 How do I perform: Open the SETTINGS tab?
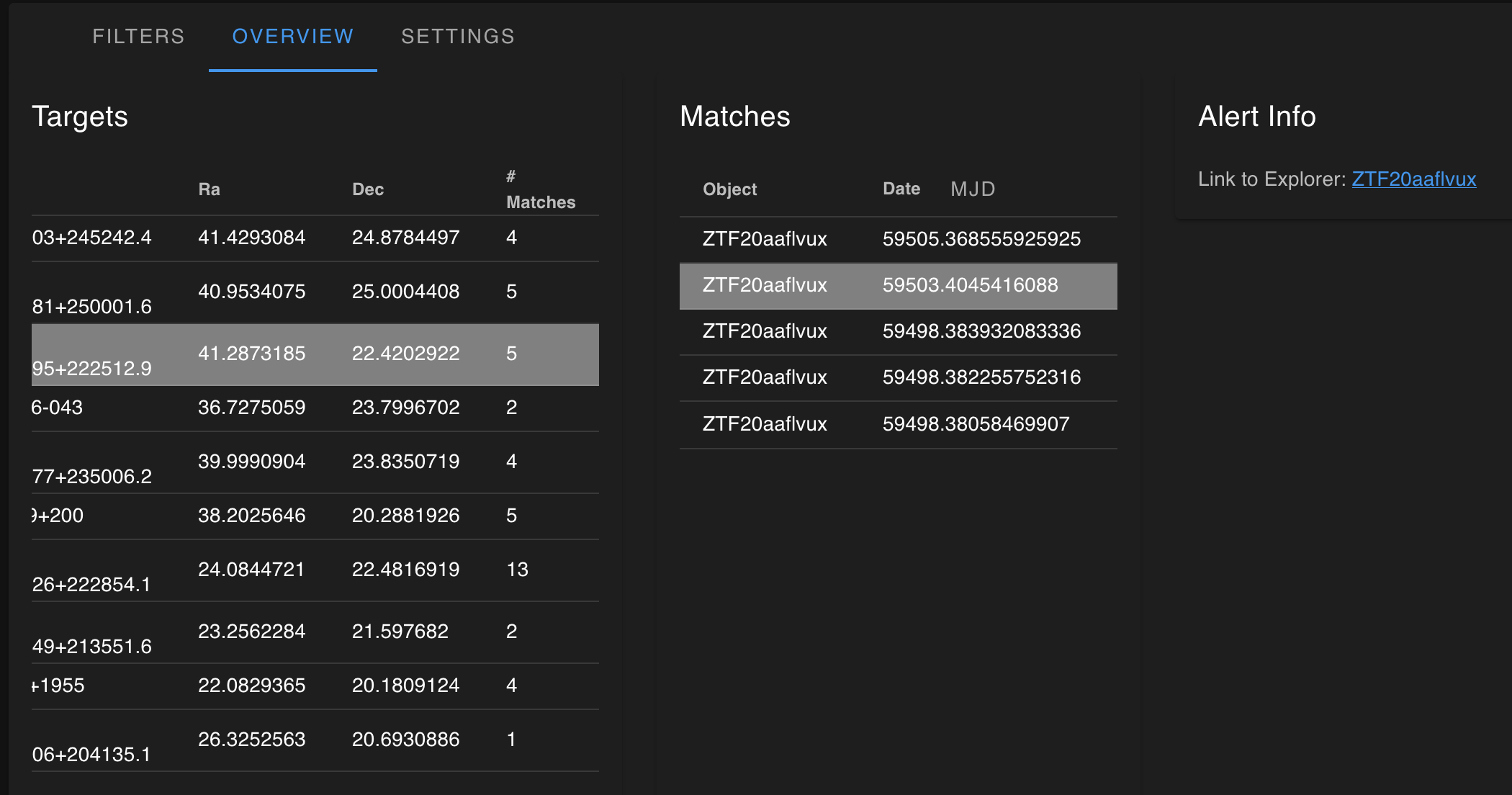click(458, 37)
